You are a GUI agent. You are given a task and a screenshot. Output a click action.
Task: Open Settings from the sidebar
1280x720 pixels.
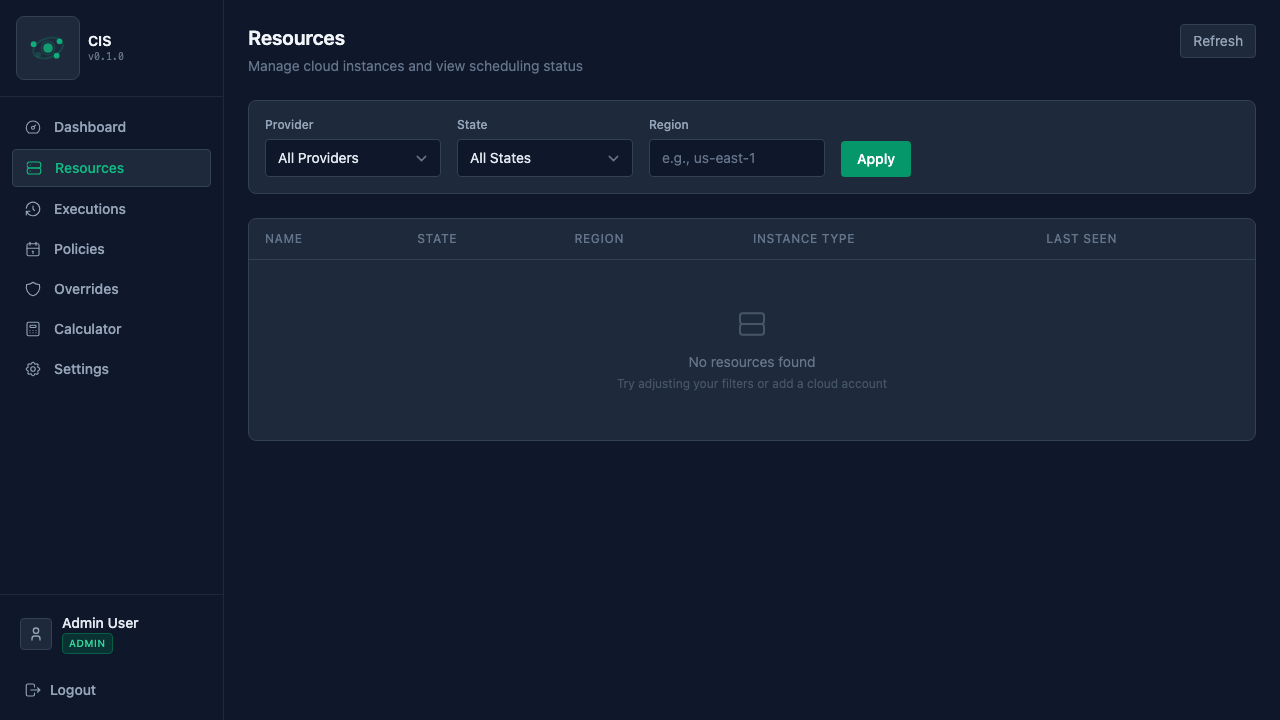[x=111, y=369]
